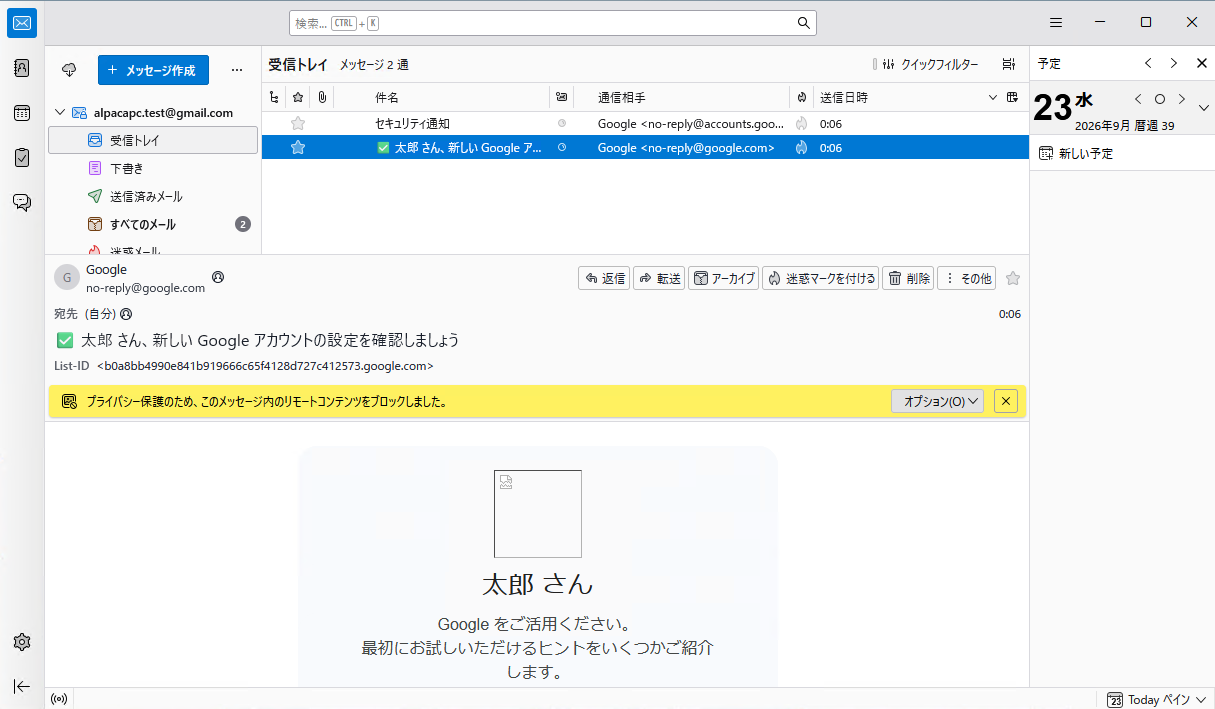Open Settings gear in spaces toolbar
The width and height of the screenshot is (1215, 709).
point(22,642)
